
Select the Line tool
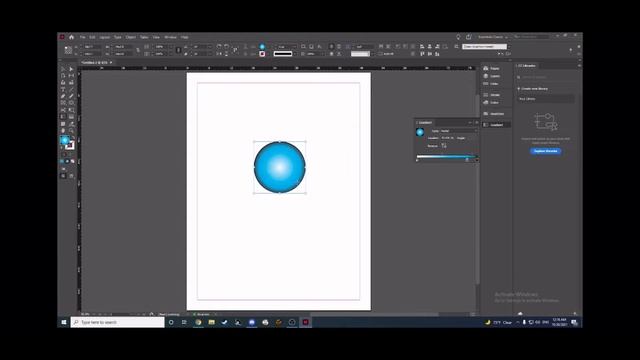coord(71,89)
